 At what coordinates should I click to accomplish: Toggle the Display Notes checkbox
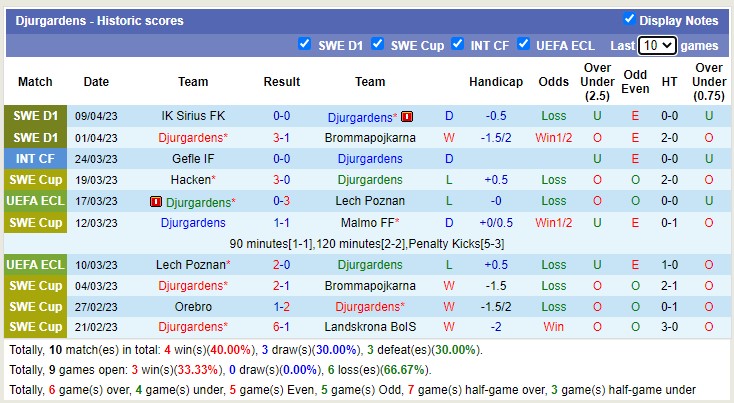point(629,19)
